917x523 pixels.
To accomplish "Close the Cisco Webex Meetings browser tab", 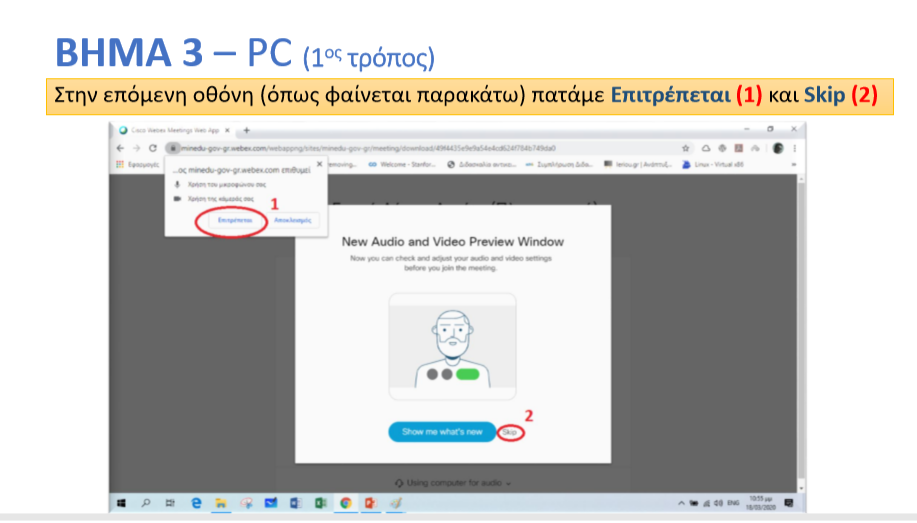I will pyautogui.click(x=227, y=130).
